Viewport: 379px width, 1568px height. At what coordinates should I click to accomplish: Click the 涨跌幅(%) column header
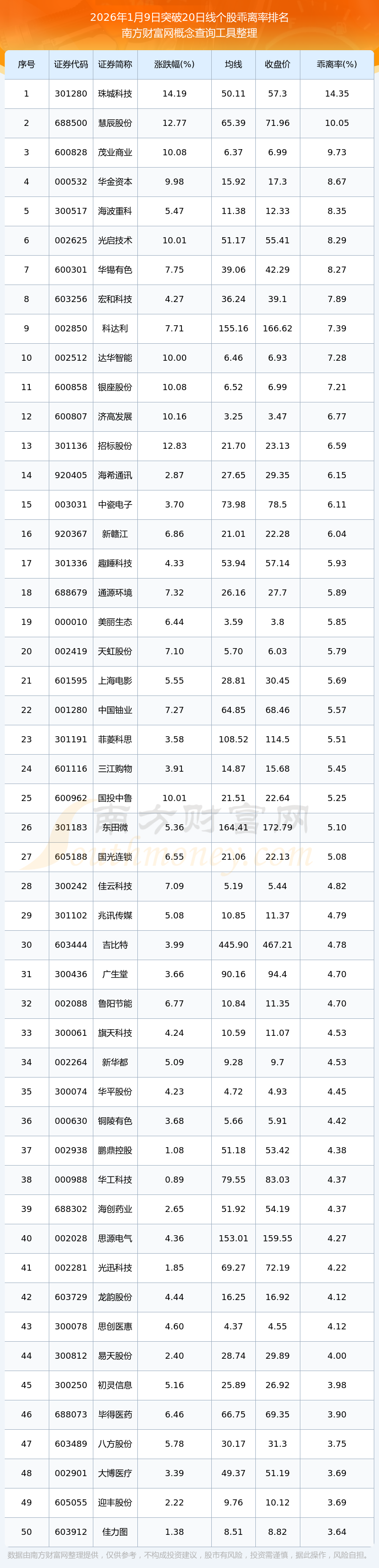coord(174,64)
